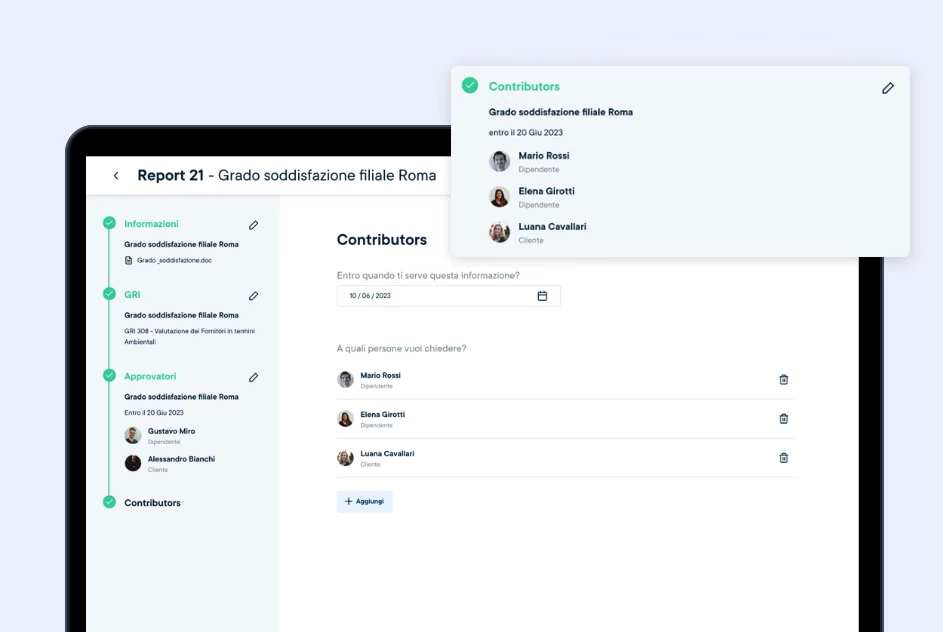
Task: Click the Grado_soddisfazione.doc file name
Action: pos(174,260)
